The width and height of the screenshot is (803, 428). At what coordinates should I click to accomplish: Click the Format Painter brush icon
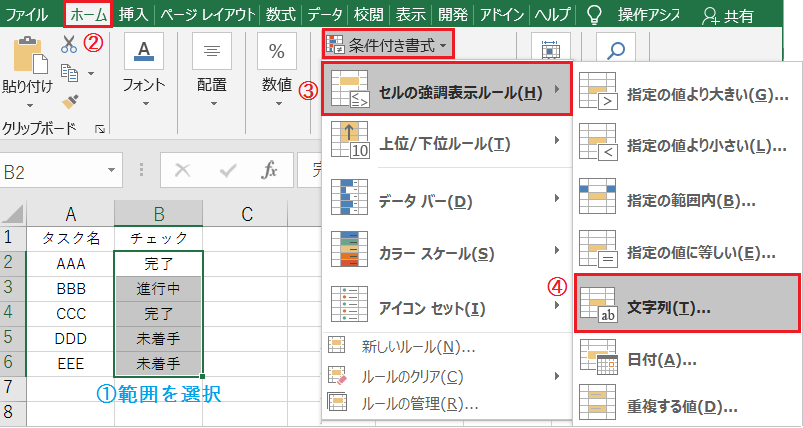pyautogui.click(x=70, y=100)
